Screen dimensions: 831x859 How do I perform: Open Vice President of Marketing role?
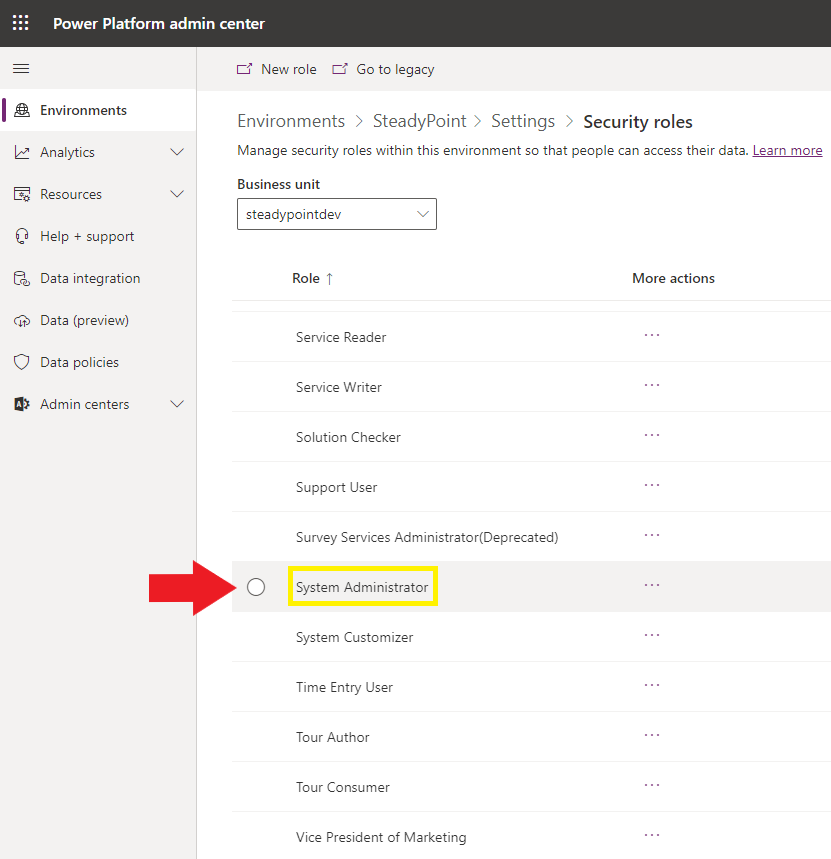pyautogui.click(x=381, y=837)
